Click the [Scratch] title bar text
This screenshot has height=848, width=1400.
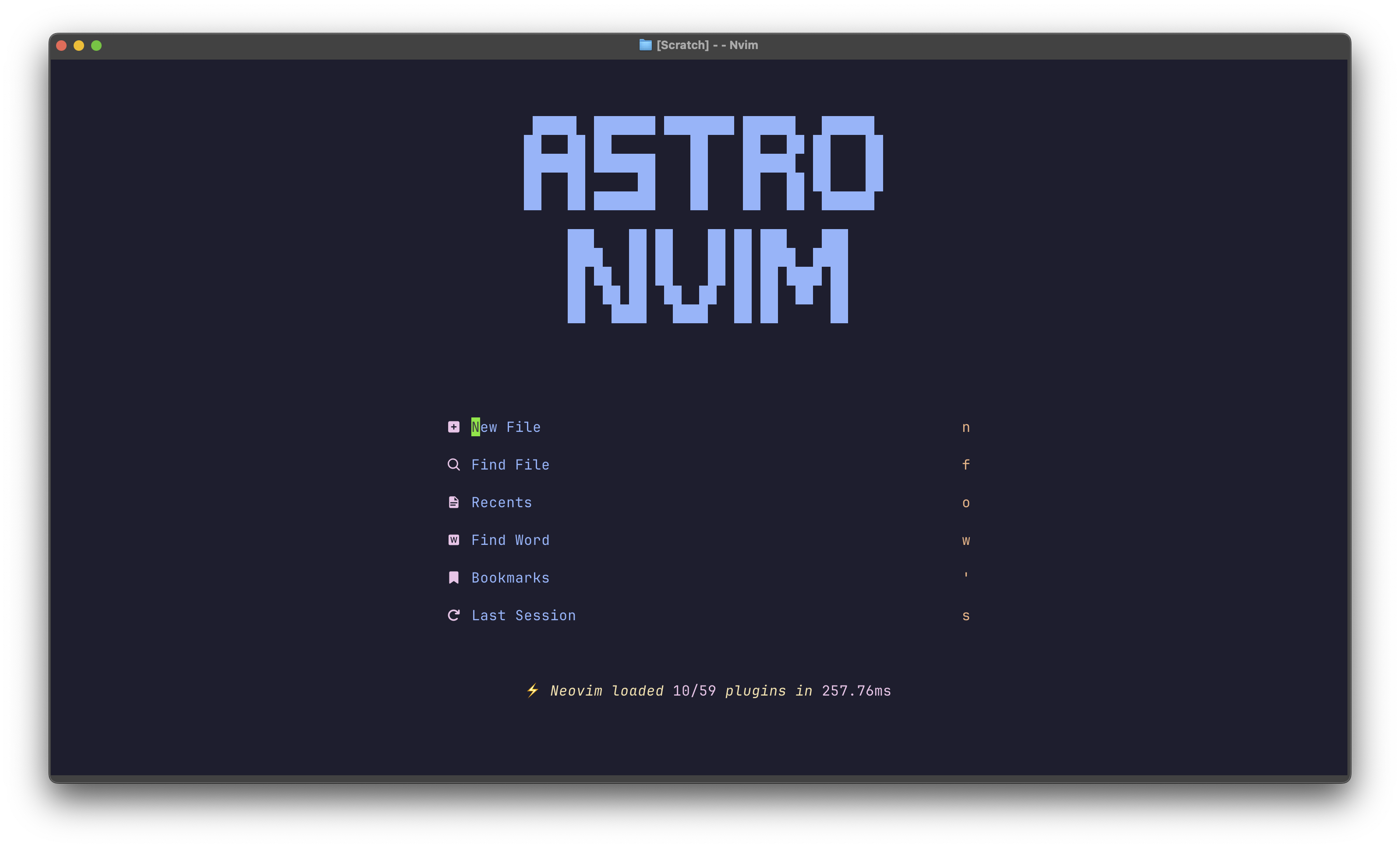tap(707, 44)
